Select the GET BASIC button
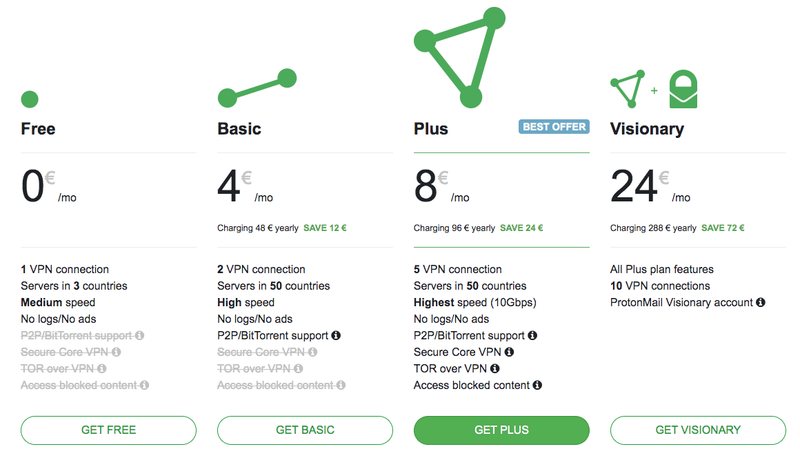The height and width of the screenshot is (458, 800). click(305, 430)
